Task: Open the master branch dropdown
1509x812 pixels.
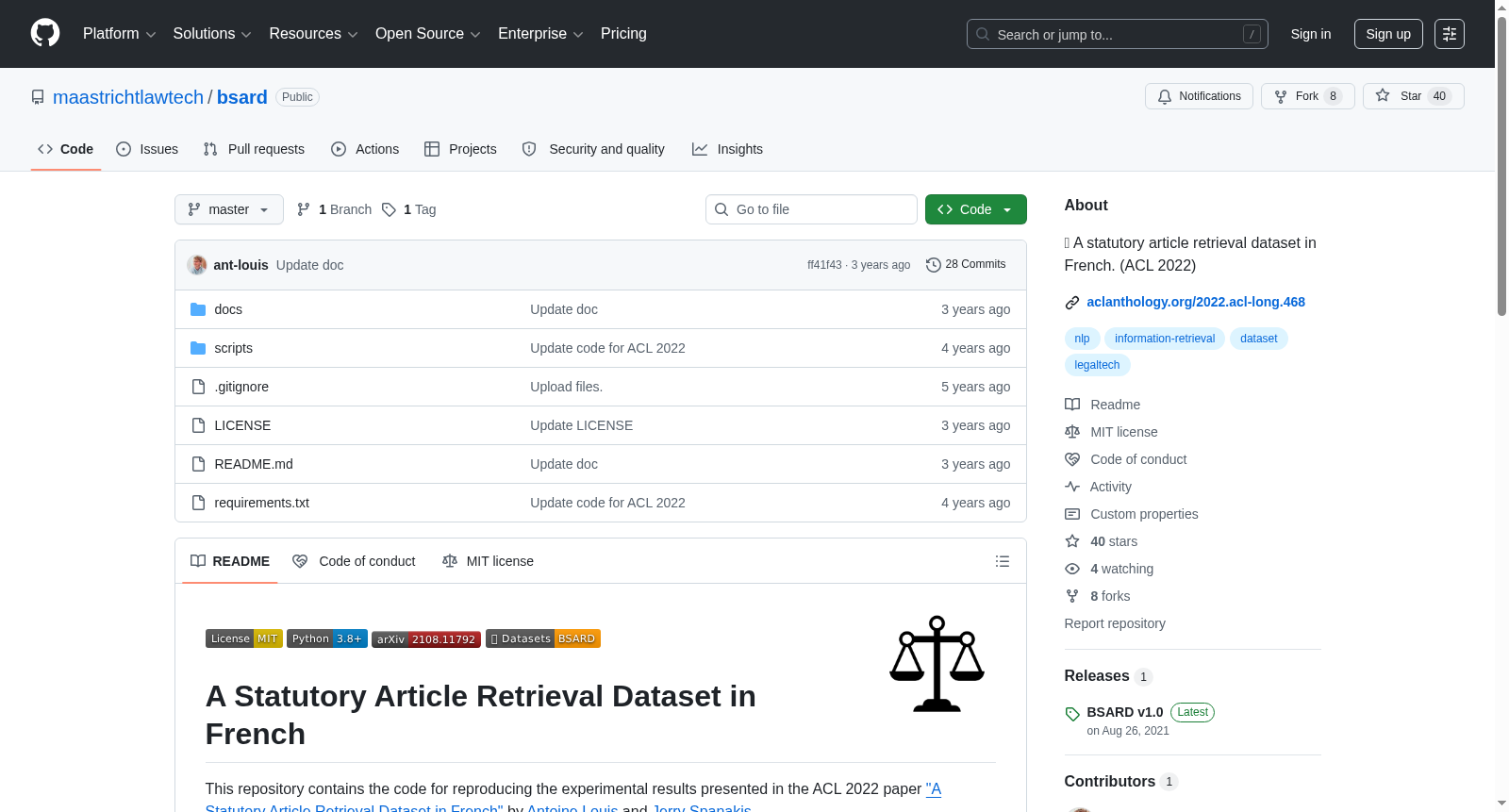Action: (229, 209)
